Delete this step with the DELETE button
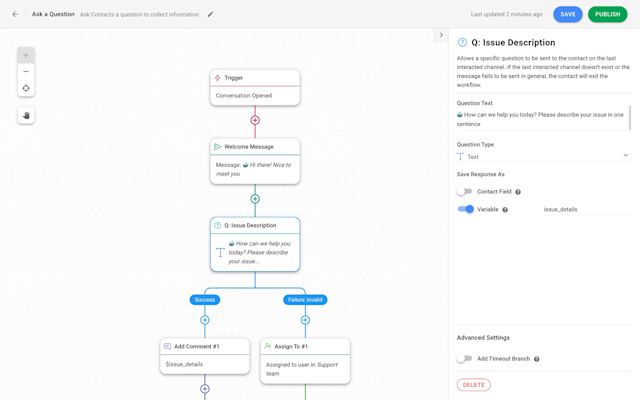640x400 pixels. (x=473, y=385)
